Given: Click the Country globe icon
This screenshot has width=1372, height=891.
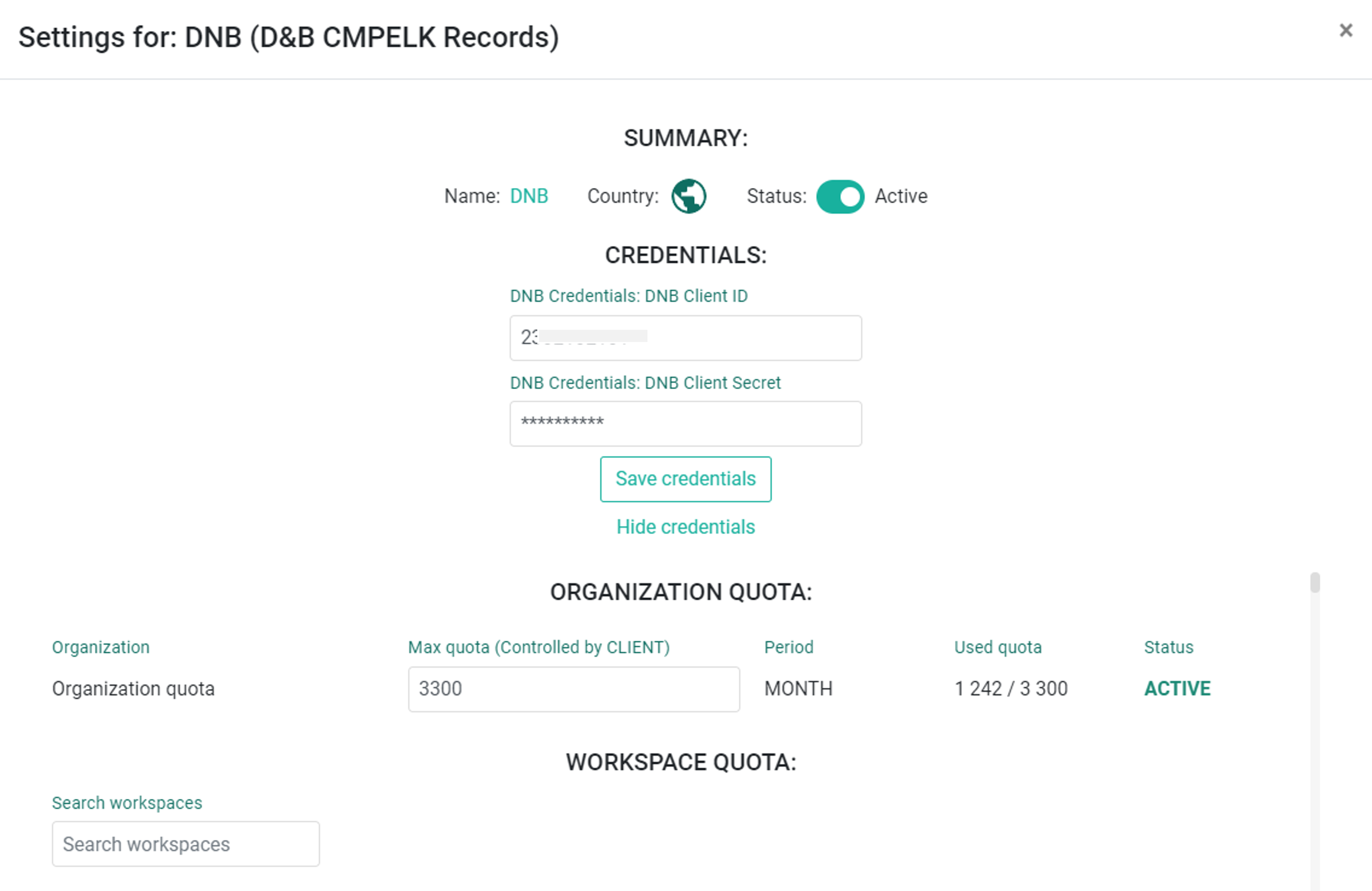Looking at the screenshot, I should (x=688, y=196).
